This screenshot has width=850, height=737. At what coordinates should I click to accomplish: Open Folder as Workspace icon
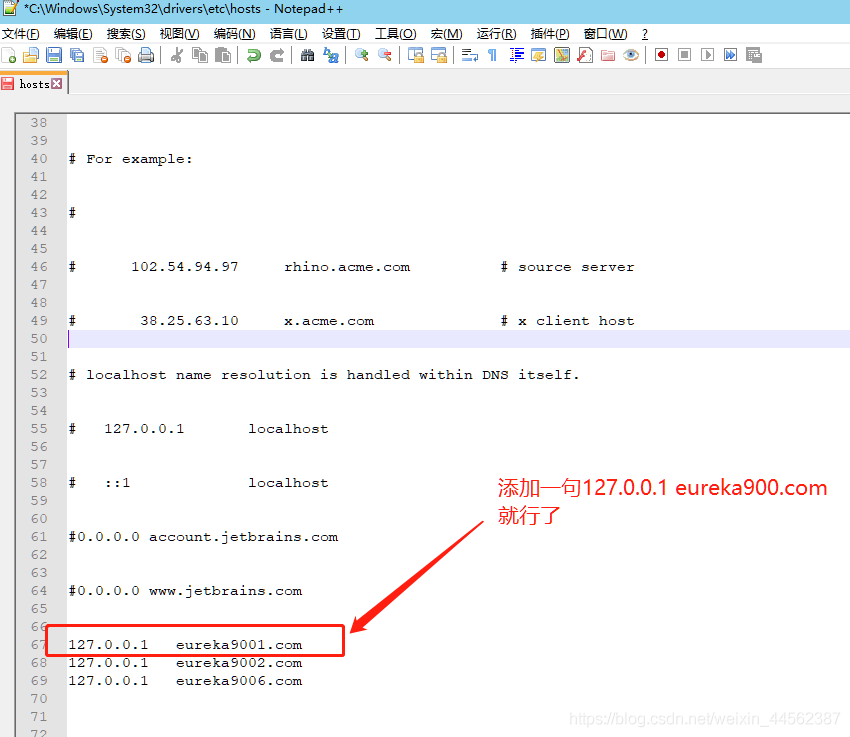(608, 55)
